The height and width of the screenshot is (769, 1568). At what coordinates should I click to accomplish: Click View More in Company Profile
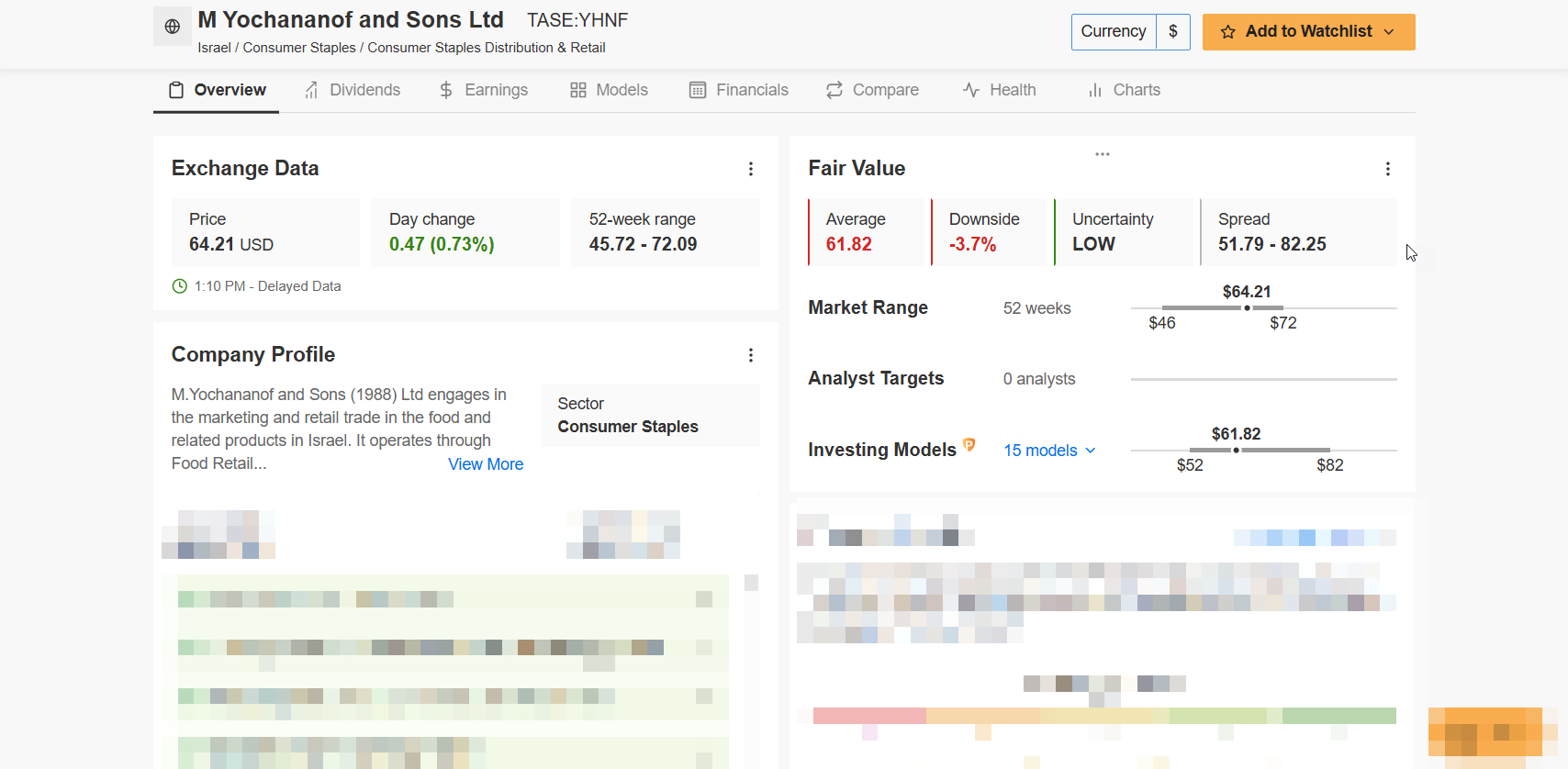click(x=486, y=464)
